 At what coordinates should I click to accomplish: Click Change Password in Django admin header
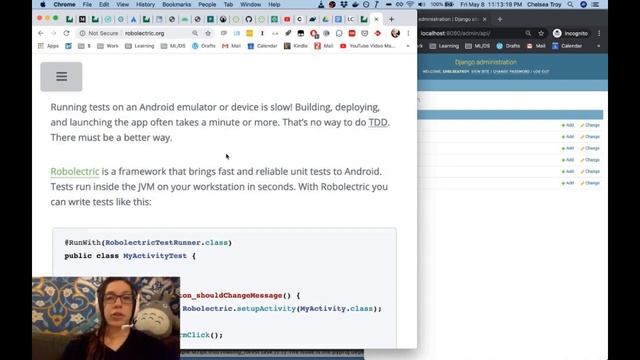[511, 71]
